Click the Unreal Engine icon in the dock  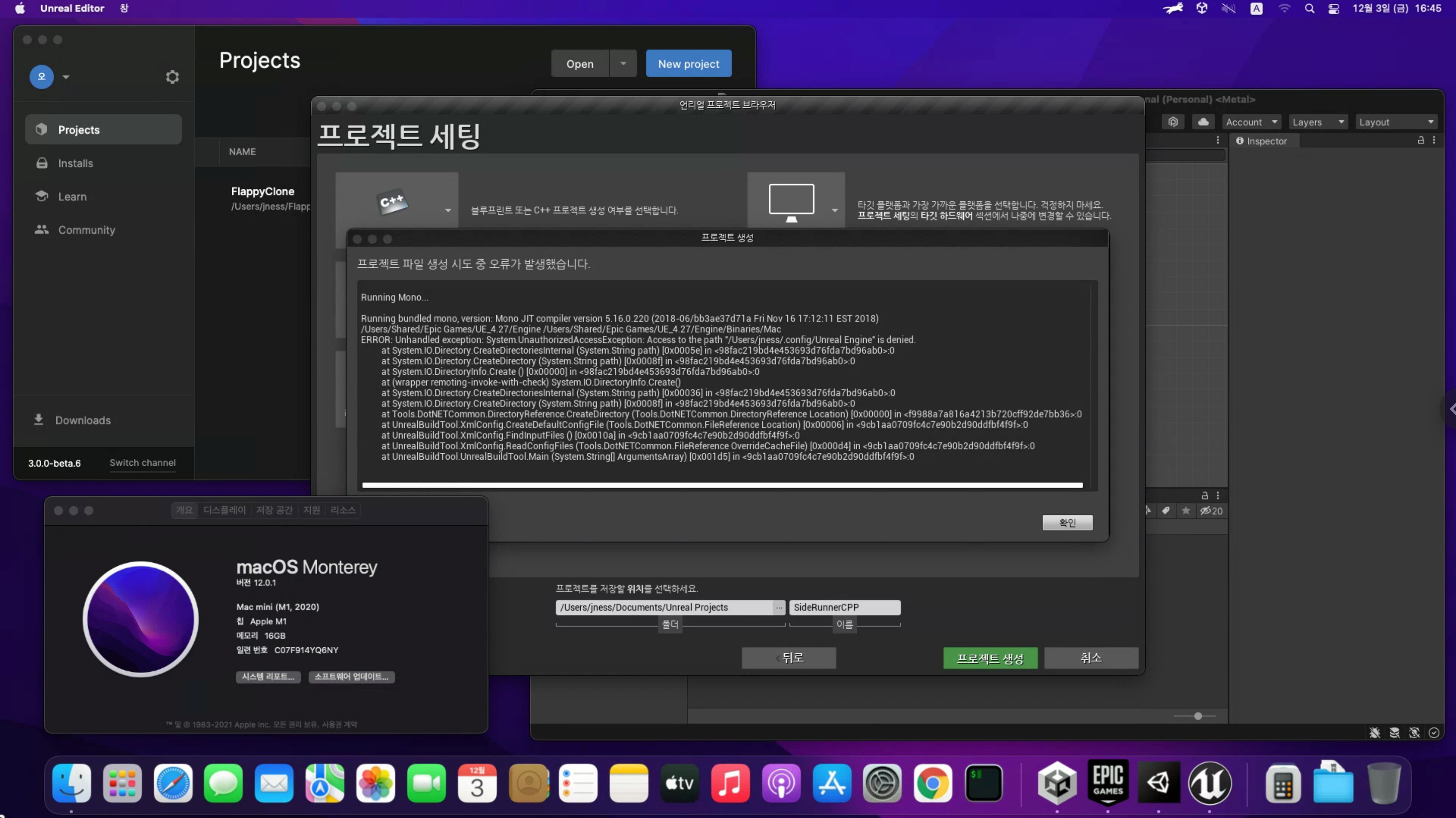click(x=1209, y=783)
